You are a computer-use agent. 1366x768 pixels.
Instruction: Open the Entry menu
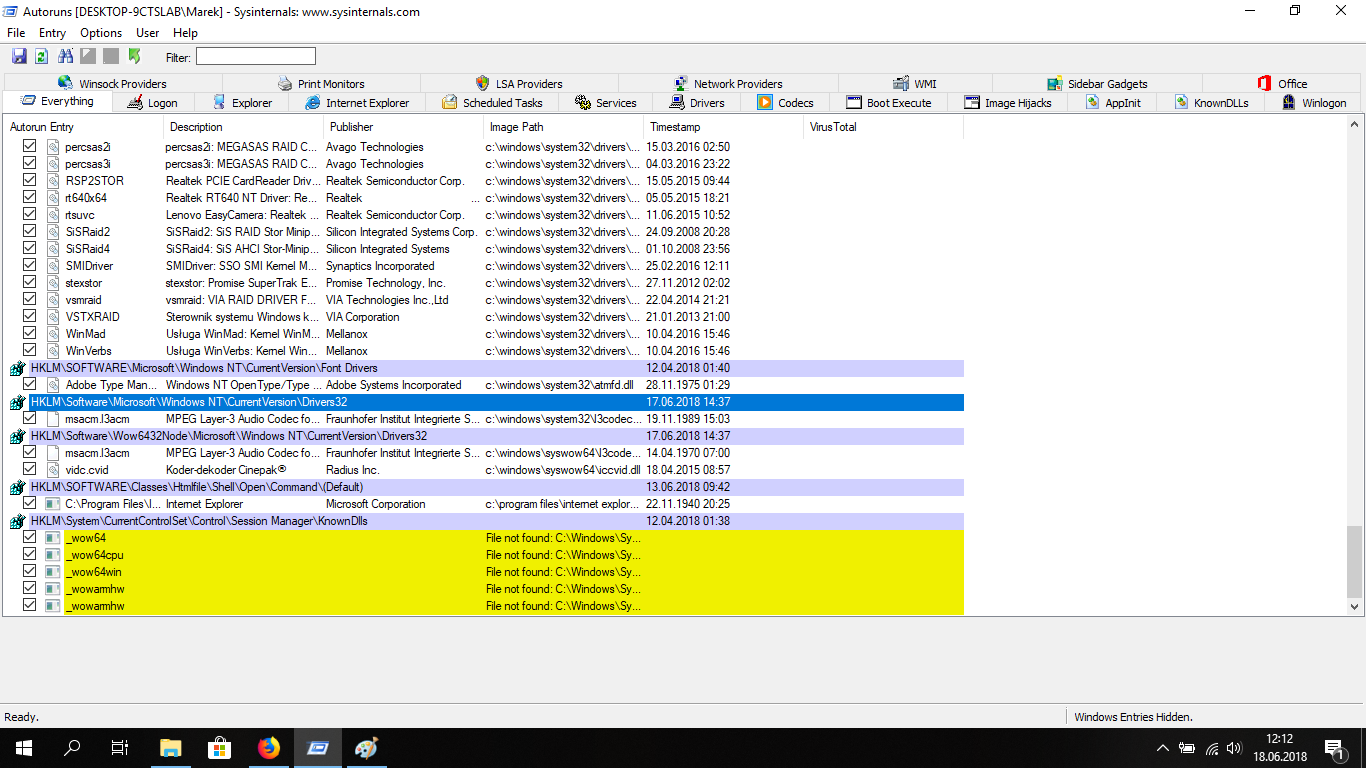coord(52,33)
